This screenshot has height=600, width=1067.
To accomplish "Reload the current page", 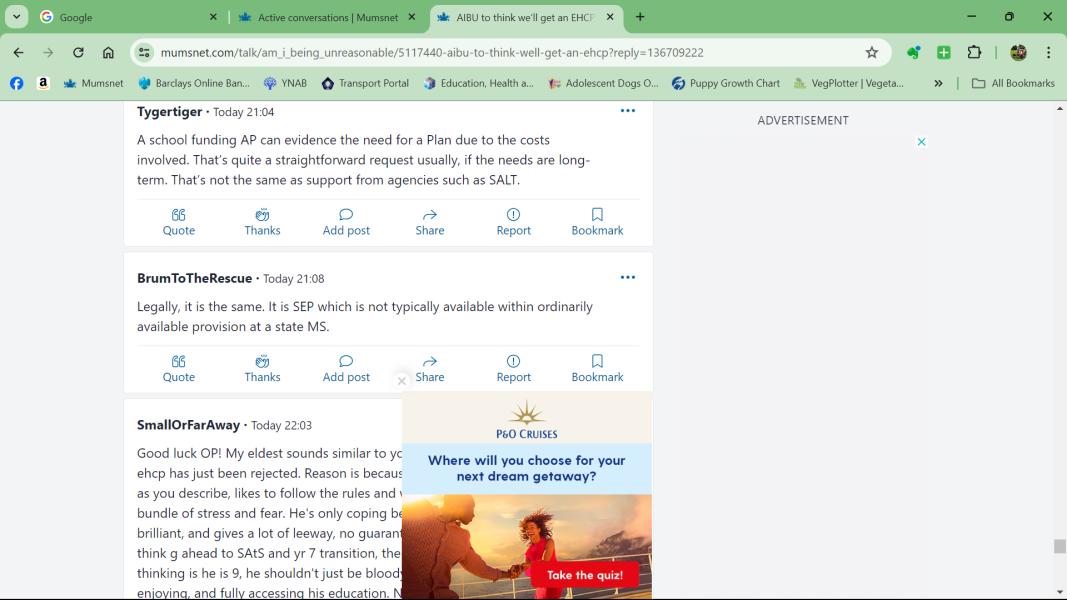I will (78, 53).
